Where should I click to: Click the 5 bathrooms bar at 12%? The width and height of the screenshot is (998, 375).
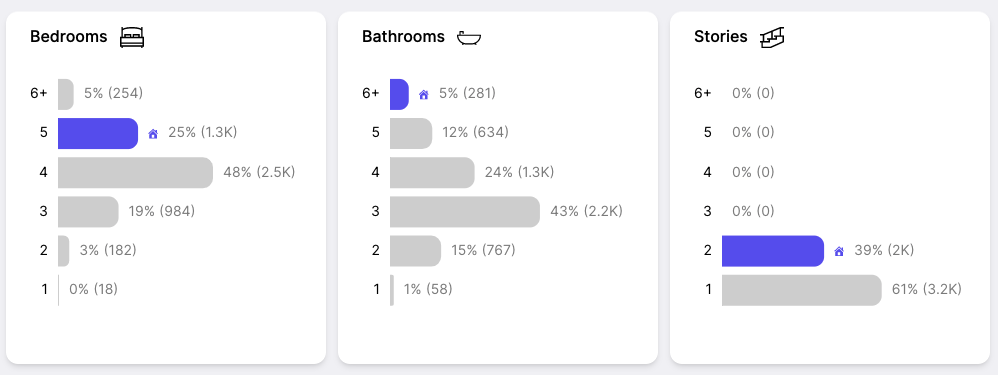411,133
